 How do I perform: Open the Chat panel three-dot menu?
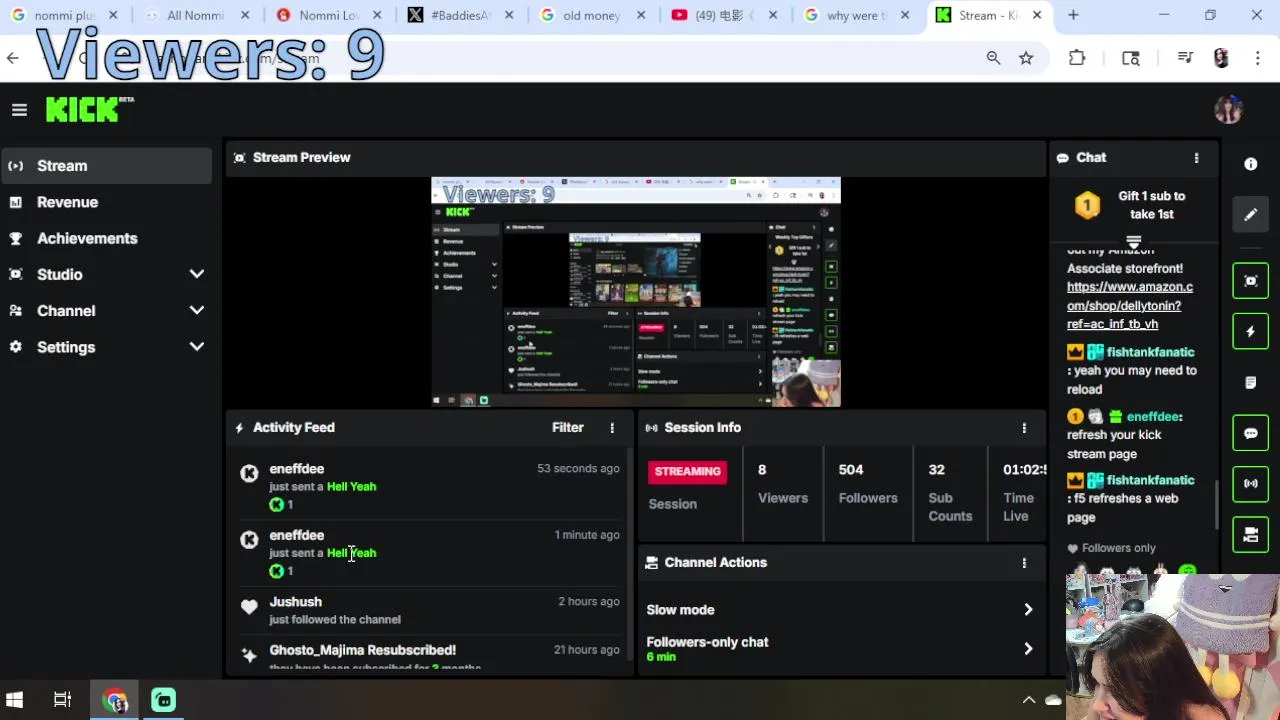1196,158
